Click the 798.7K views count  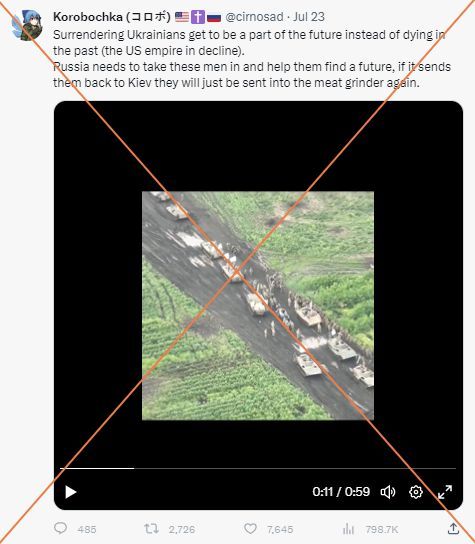382,529
